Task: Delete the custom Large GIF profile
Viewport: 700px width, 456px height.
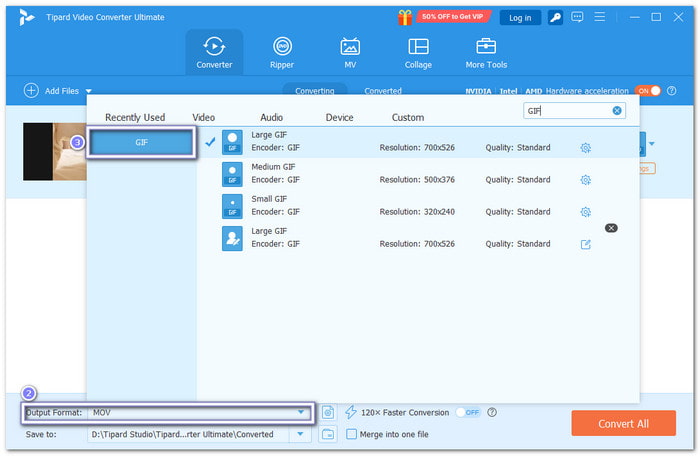Action: [611, 228]
